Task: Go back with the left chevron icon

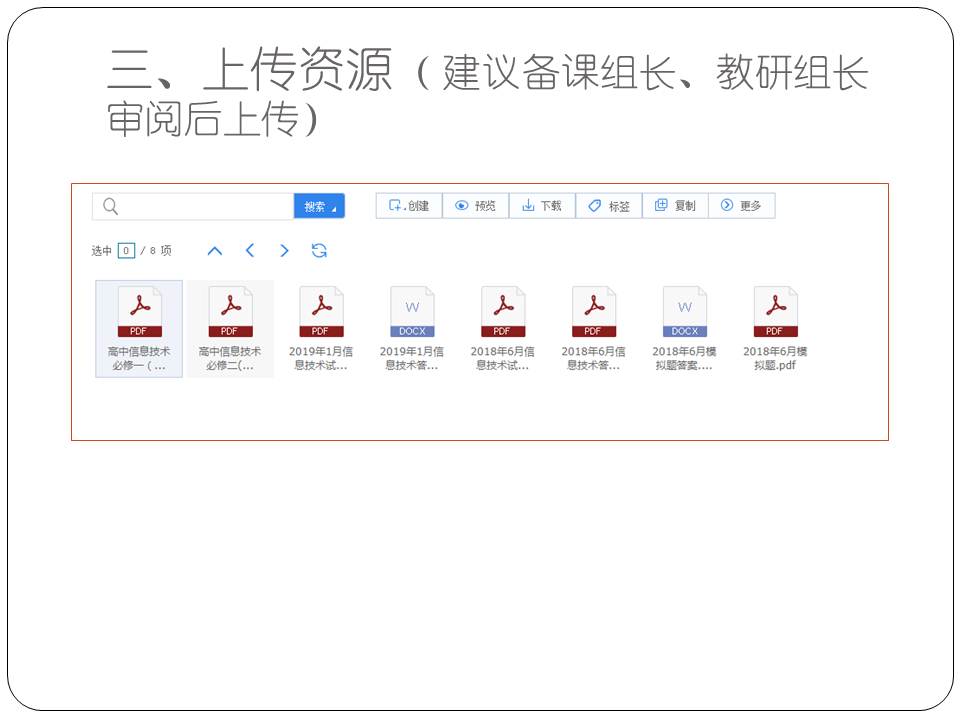Action: 250,251
